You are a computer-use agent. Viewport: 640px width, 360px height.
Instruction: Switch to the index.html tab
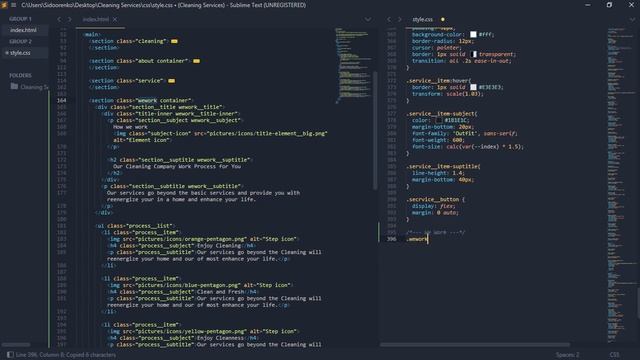tap(96, 19)
